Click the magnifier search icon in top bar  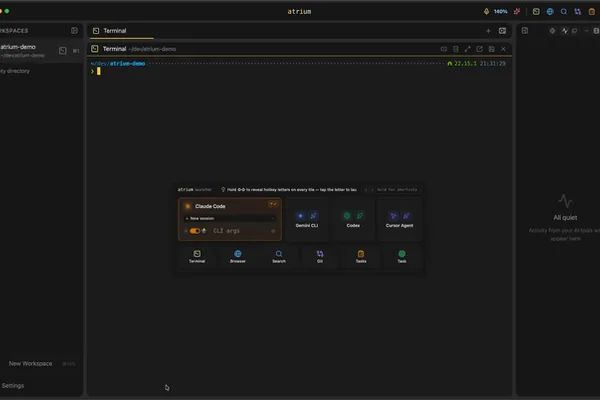click(x=564, y=11)
